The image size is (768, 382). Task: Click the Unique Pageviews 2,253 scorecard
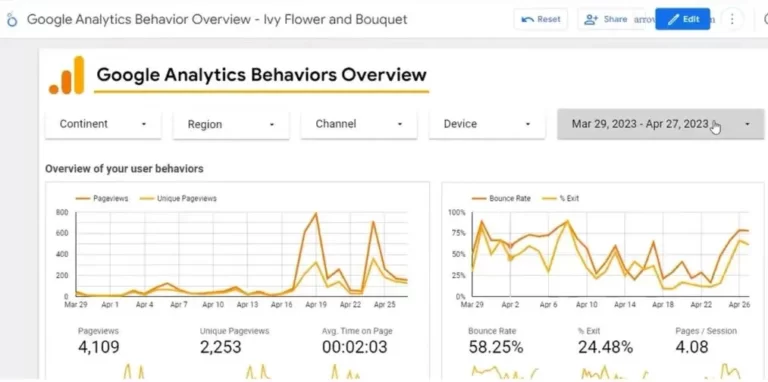click(x=234, y=341)
